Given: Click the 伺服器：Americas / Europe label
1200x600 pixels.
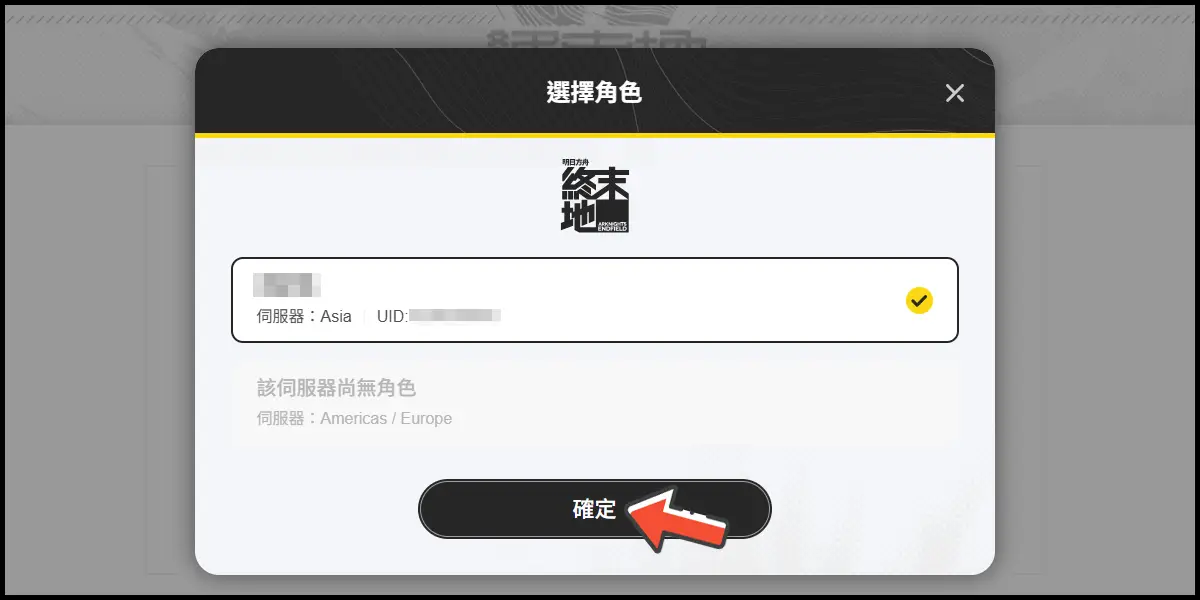Looking at the screenshot, I should pos(355,419).
